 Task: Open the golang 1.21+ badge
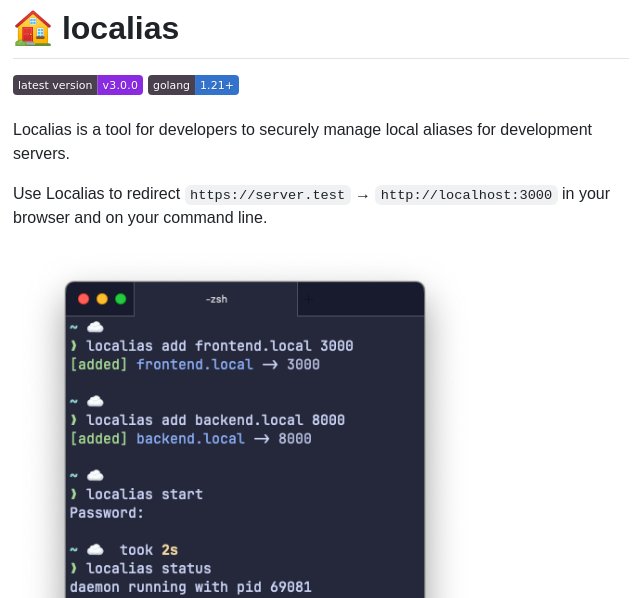(x=193, y=85)
